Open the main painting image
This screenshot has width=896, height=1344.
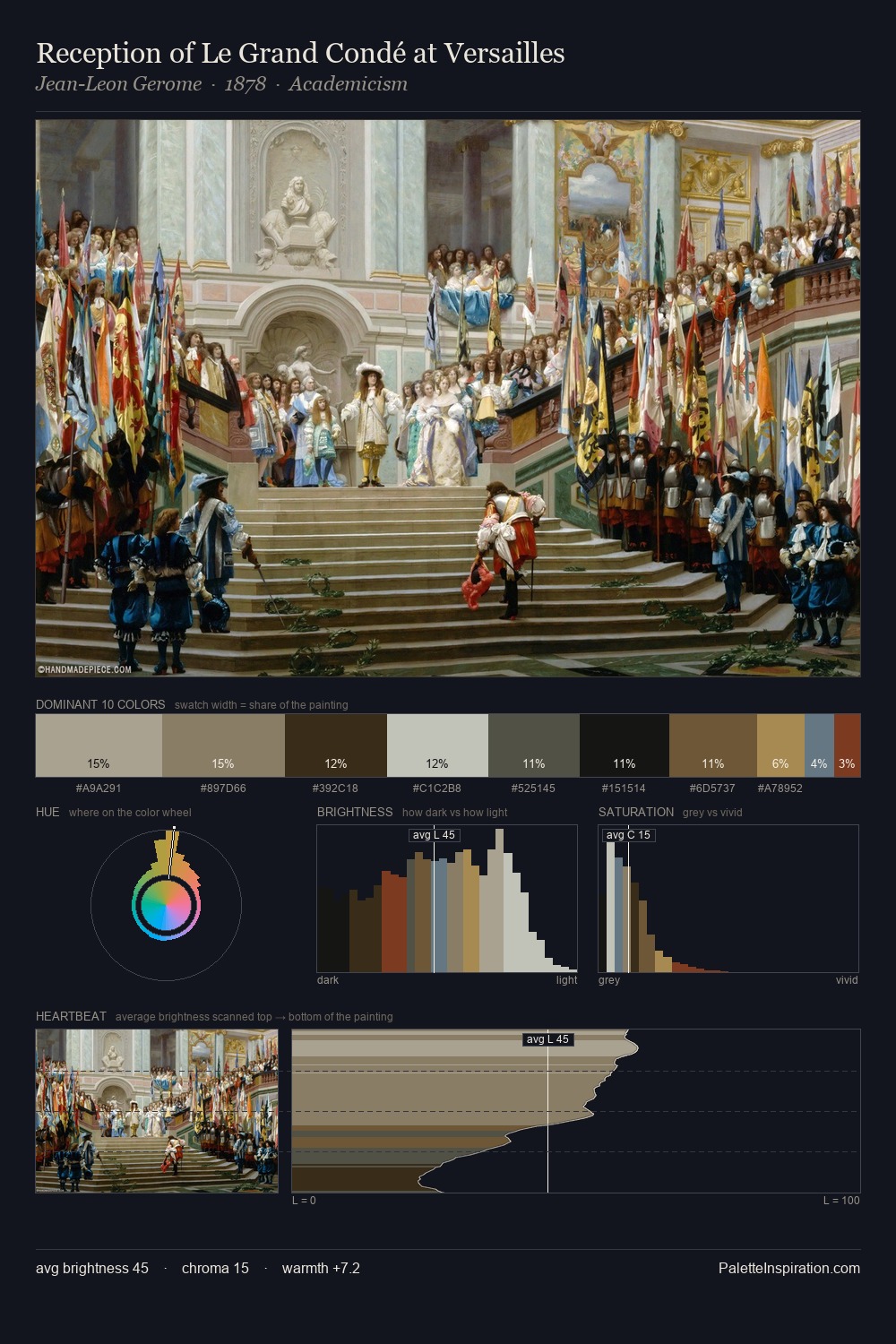[x=448, y=399]
